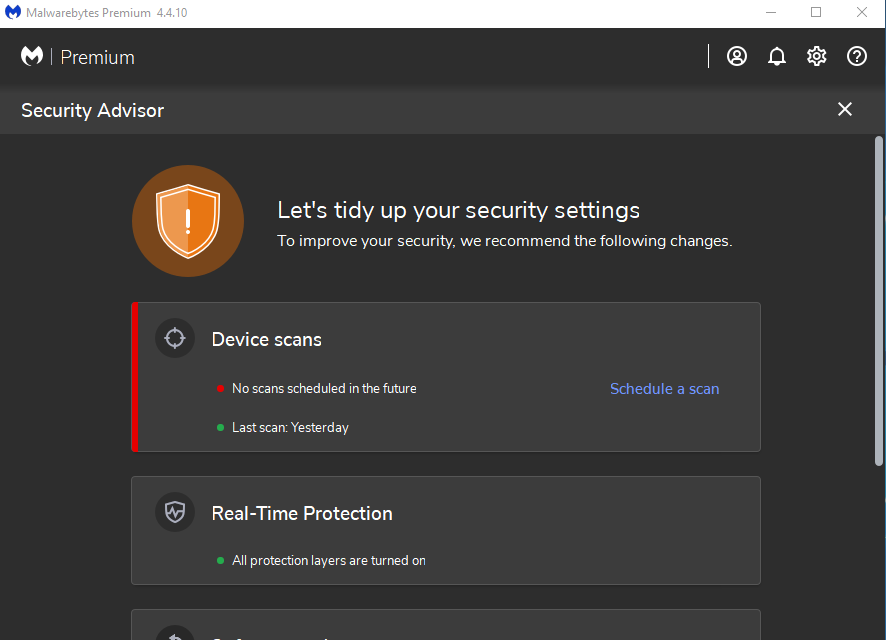Close the Security Advisor panel
Image resolution: width=886 pixels, height=640 pixels.
click(845, 109)
